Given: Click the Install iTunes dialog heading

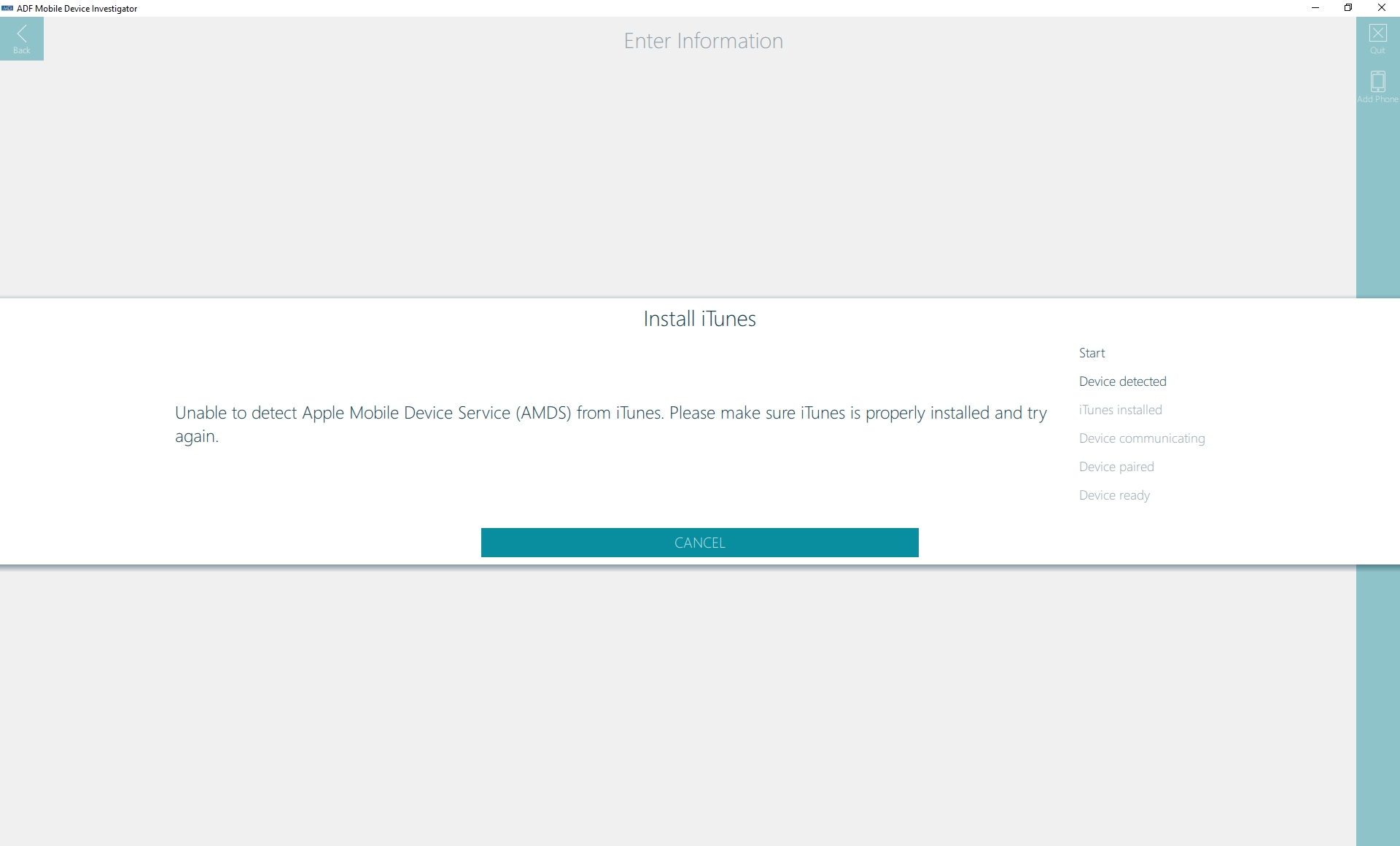Looking at the screenshot, I should coord(699,319).
